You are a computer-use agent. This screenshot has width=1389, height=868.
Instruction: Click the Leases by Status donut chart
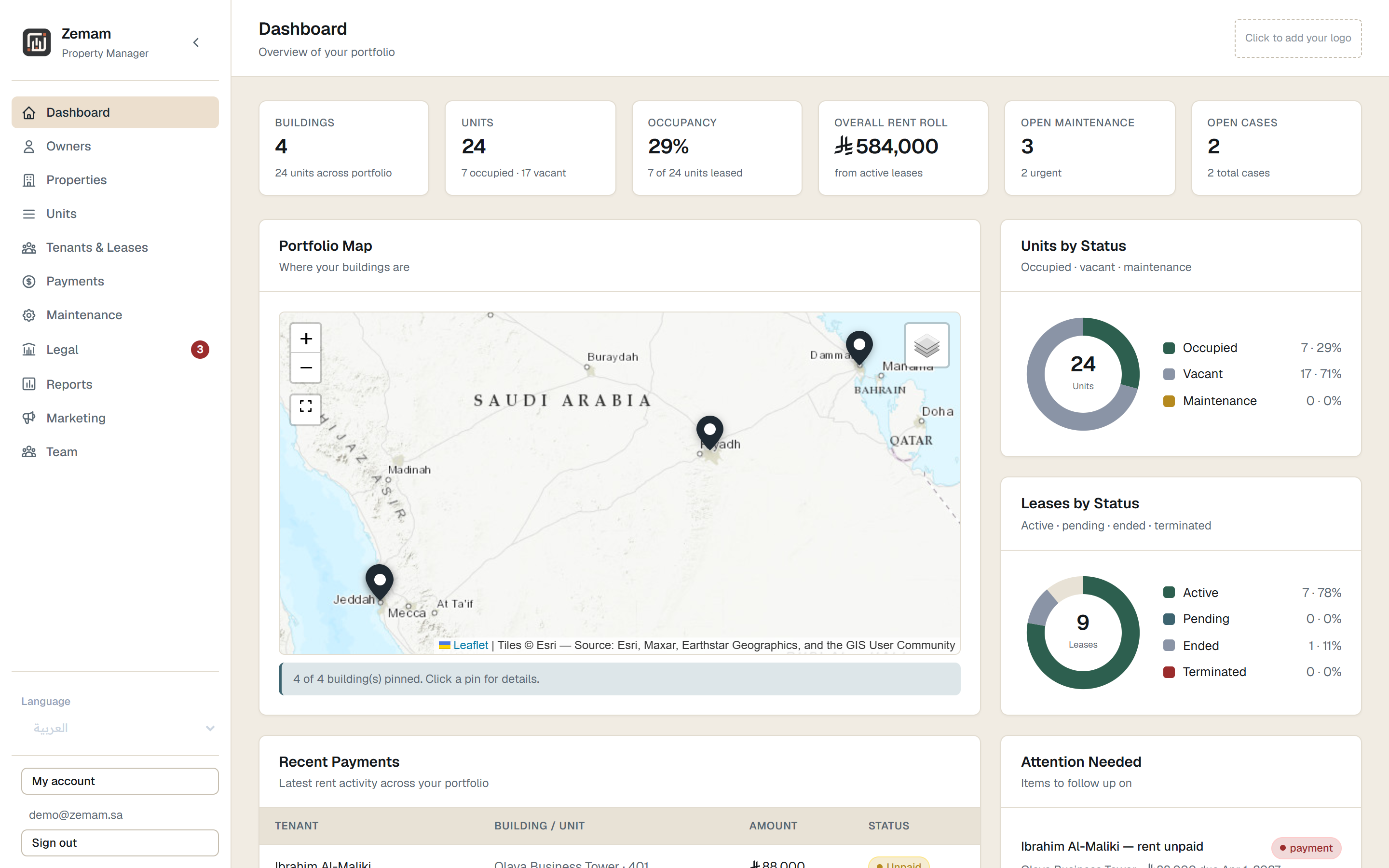point(1082,633)
